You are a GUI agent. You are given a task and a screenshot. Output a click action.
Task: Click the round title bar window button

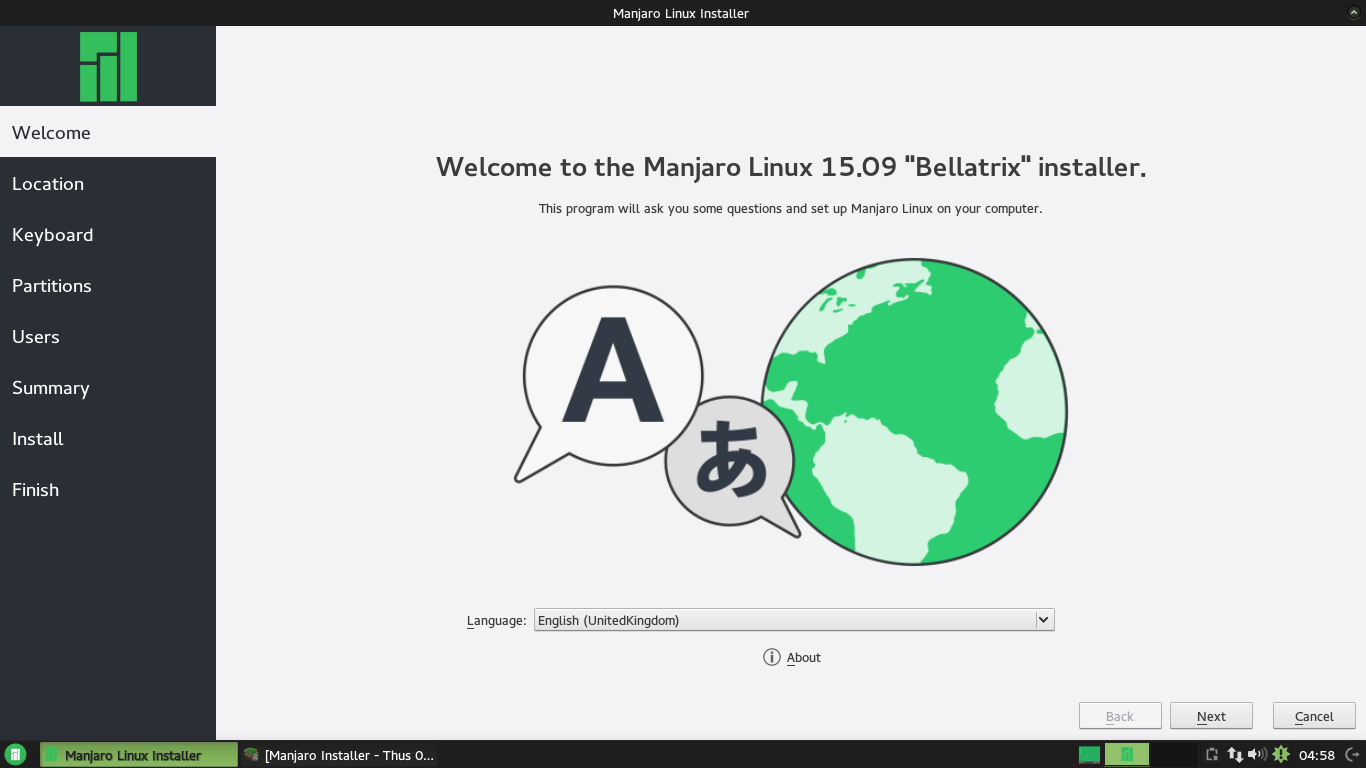tap(1353, 12)
